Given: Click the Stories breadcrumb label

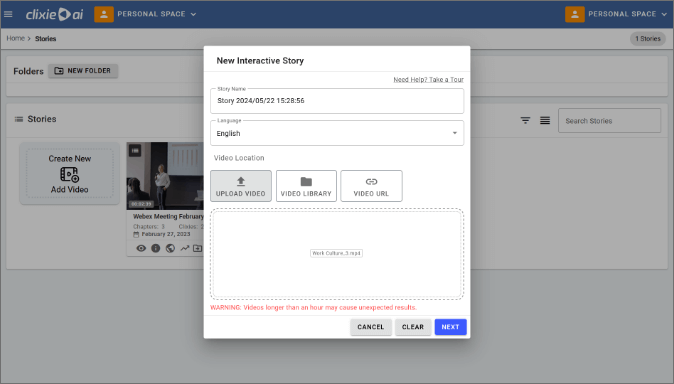Looking at the screenshot, I should click(46, 39).
